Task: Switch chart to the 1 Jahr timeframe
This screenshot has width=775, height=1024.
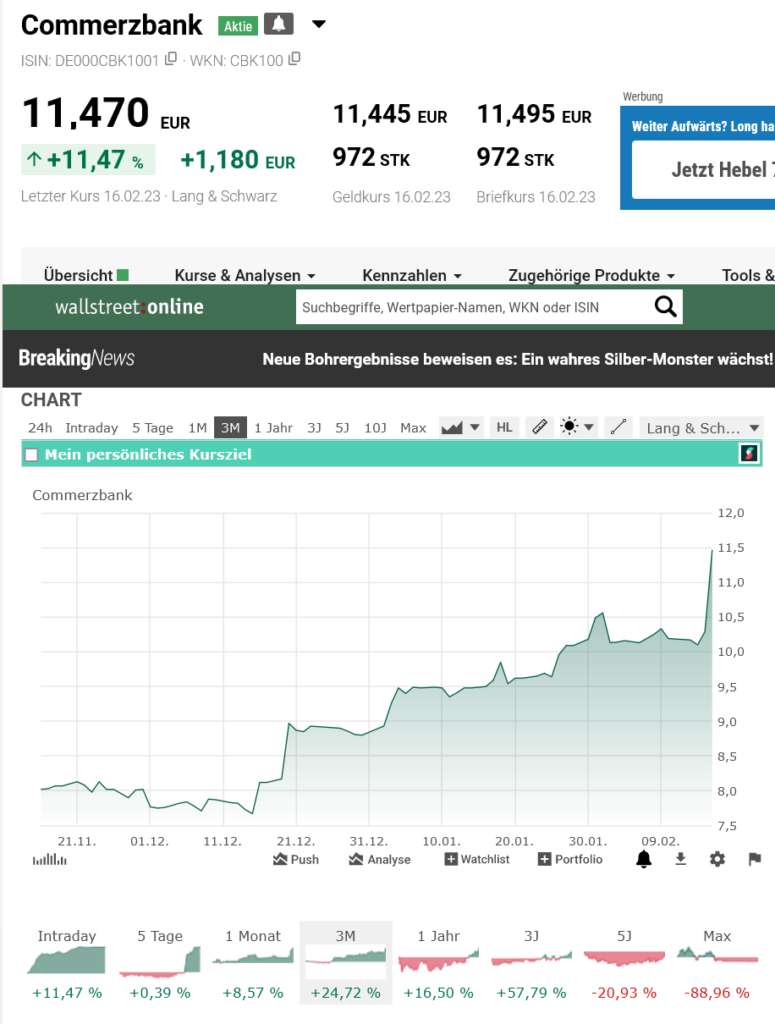Action: click(x=273, y=428)
